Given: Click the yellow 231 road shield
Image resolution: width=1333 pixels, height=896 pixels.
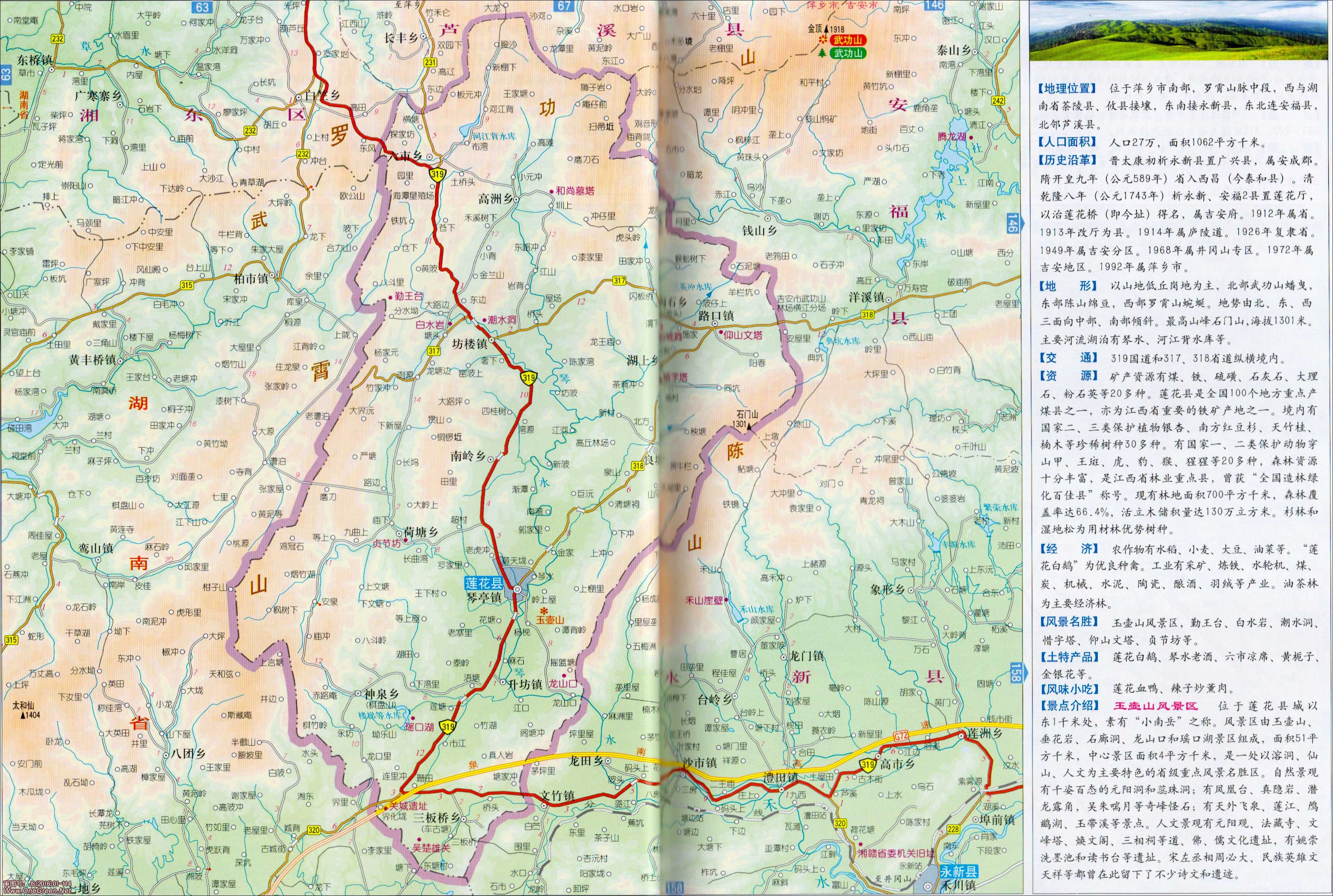Looking at the screenshot, I should [x=430, y=63].
